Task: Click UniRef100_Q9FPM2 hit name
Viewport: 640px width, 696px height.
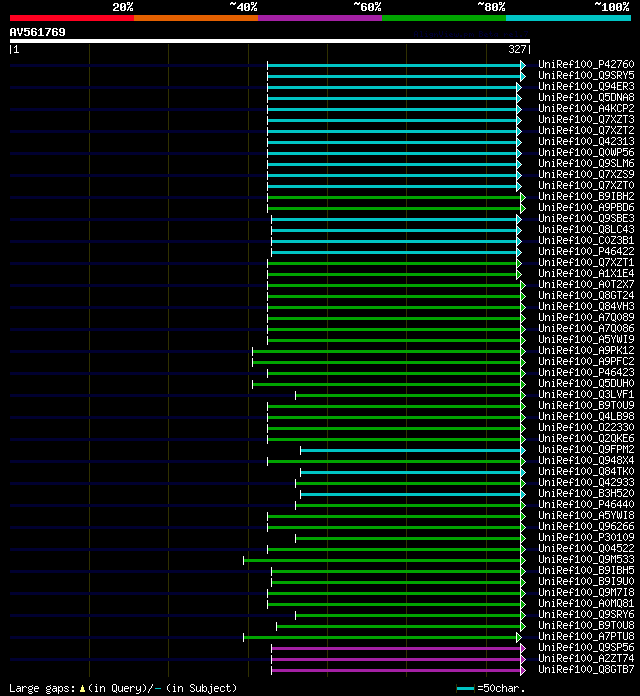Action: click(586, 450)
